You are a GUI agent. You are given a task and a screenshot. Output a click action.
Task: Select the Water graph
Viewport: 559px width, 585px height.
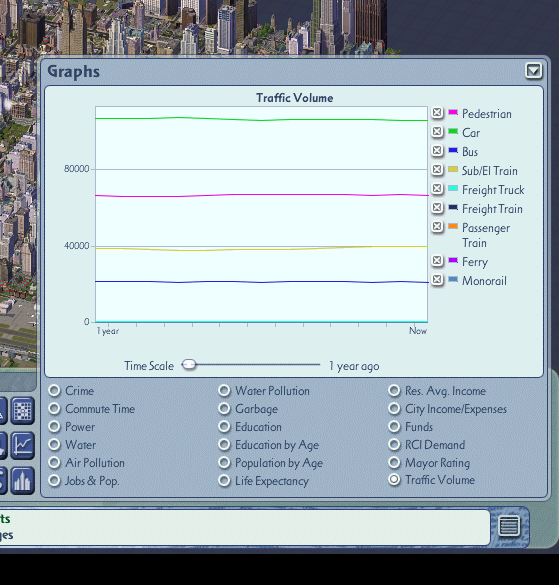pos(54,444)
